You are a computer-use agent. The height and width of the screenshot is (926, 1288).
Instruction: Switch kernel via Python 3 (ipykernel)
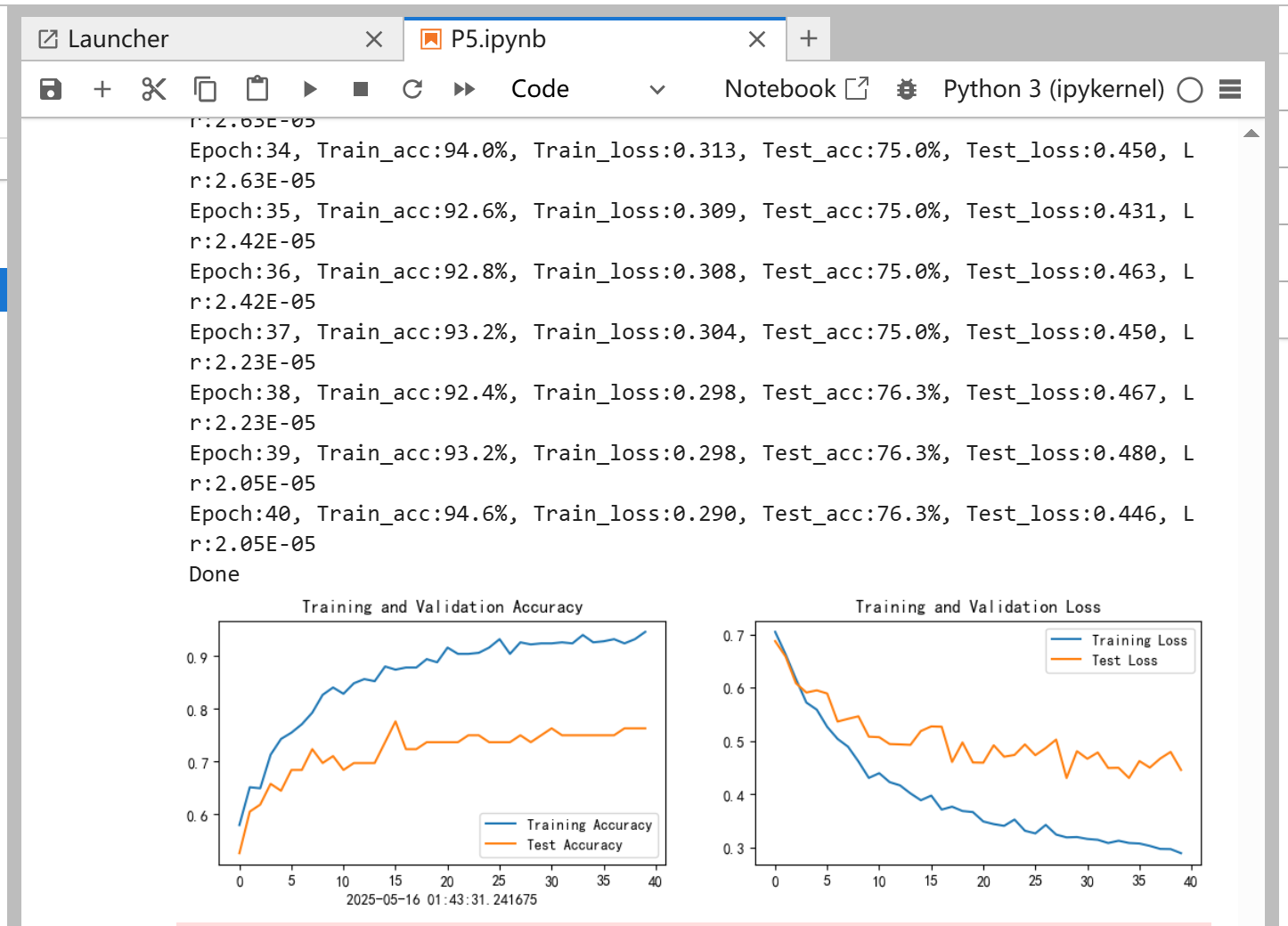(x=1054, y=89)
